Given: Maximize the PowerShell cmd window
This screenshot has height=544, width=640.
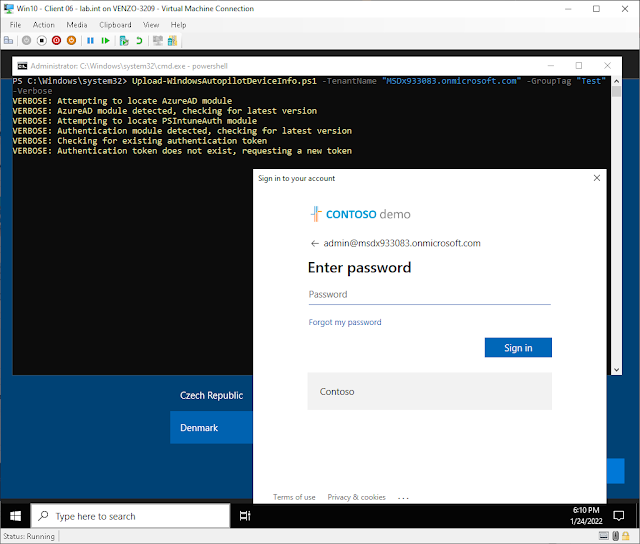Looking at the screenshot, I should point(579,66).
